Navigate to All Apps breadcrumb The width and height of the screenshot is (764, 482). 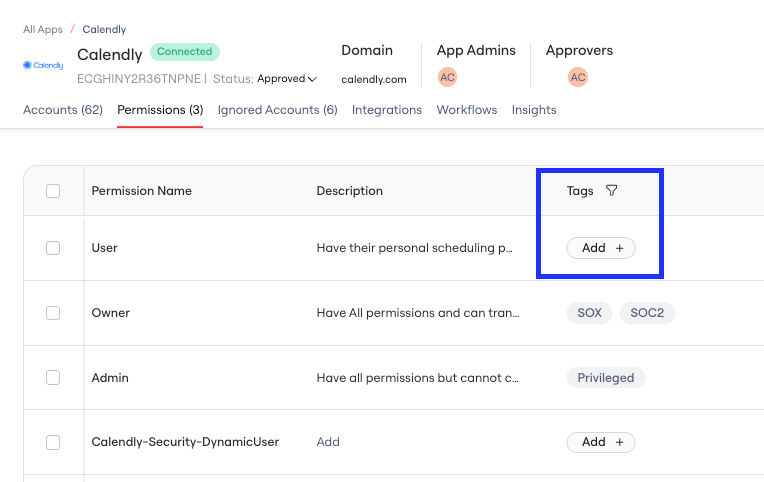pos(43,30)
